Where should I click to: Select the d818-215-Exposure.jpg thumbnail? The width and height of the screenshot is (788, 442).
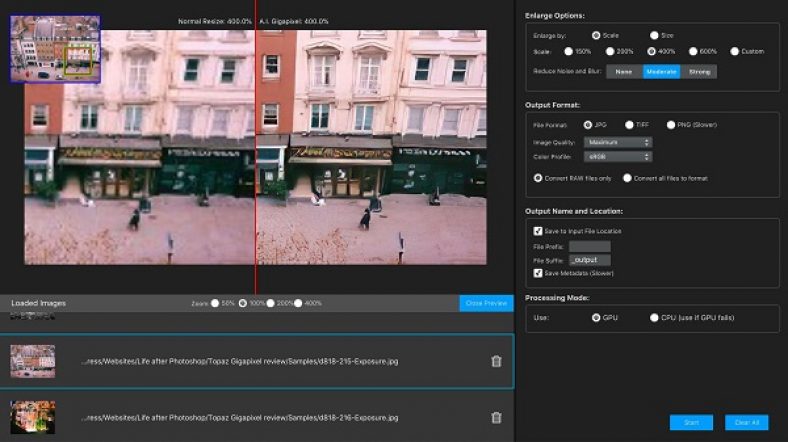point(33,361)
